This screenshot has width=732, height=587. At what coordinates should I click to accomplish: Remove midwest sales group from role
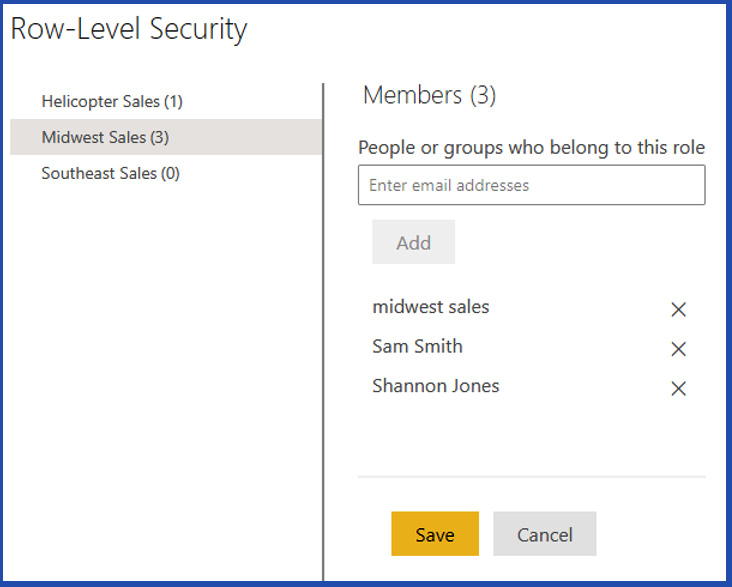pos(678,310)
